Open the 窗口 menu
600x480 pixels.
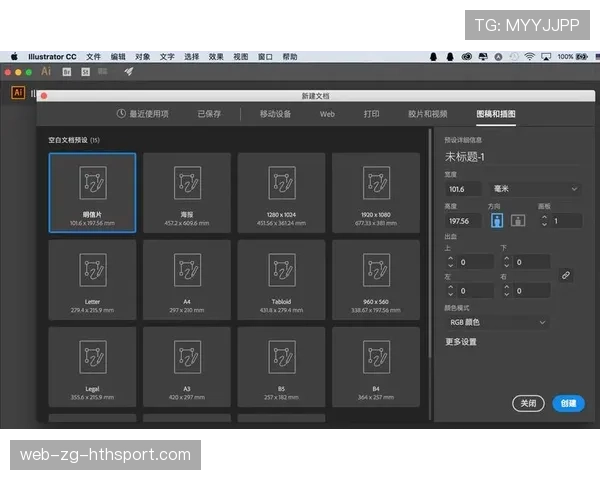click(265, 57)
